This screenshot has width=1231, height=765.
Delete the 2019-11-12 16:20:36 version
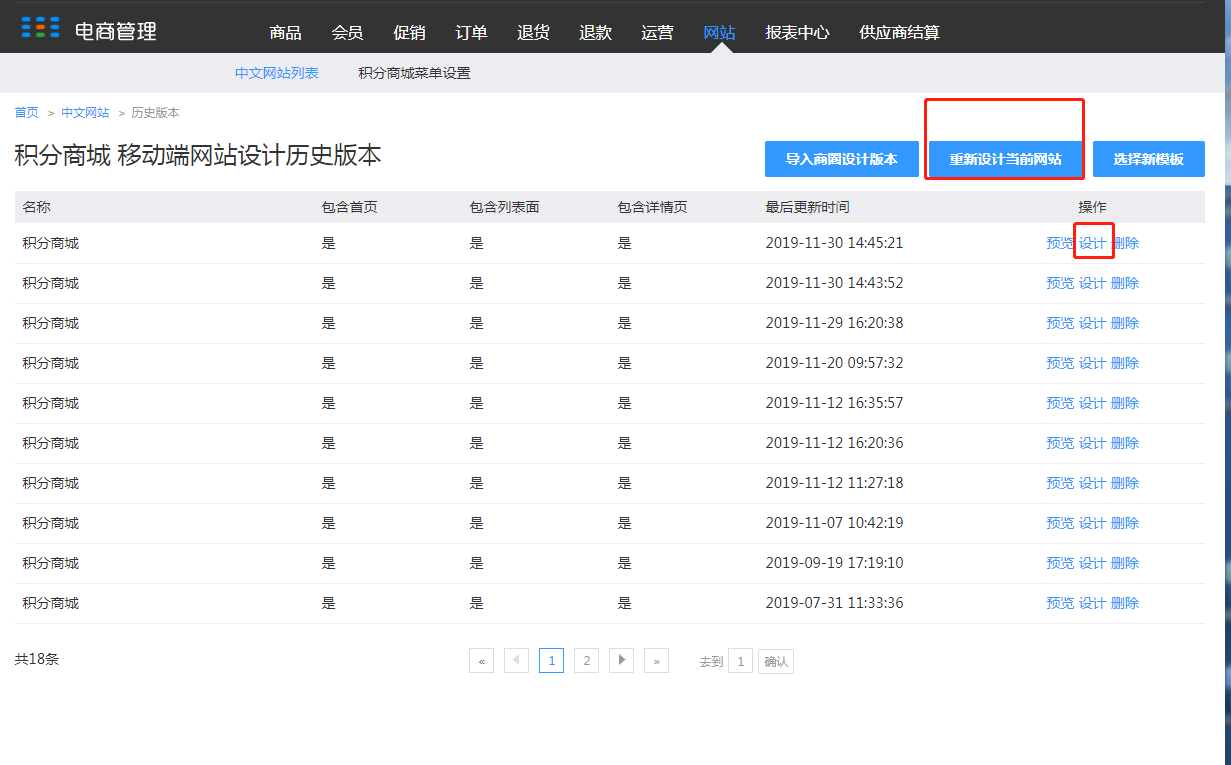pos(1125,443)
